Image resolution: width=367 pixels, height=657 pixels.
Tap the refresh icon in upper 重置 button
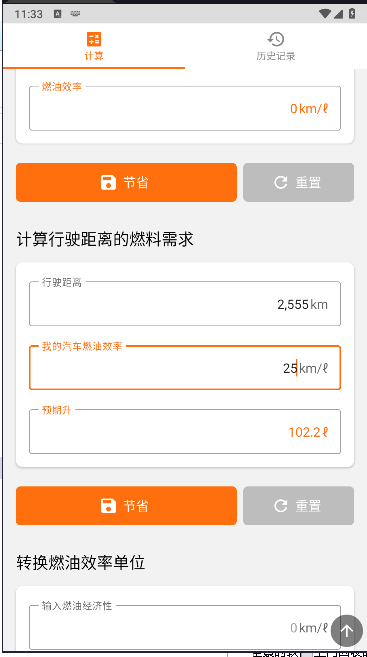(x=281, y=183)
